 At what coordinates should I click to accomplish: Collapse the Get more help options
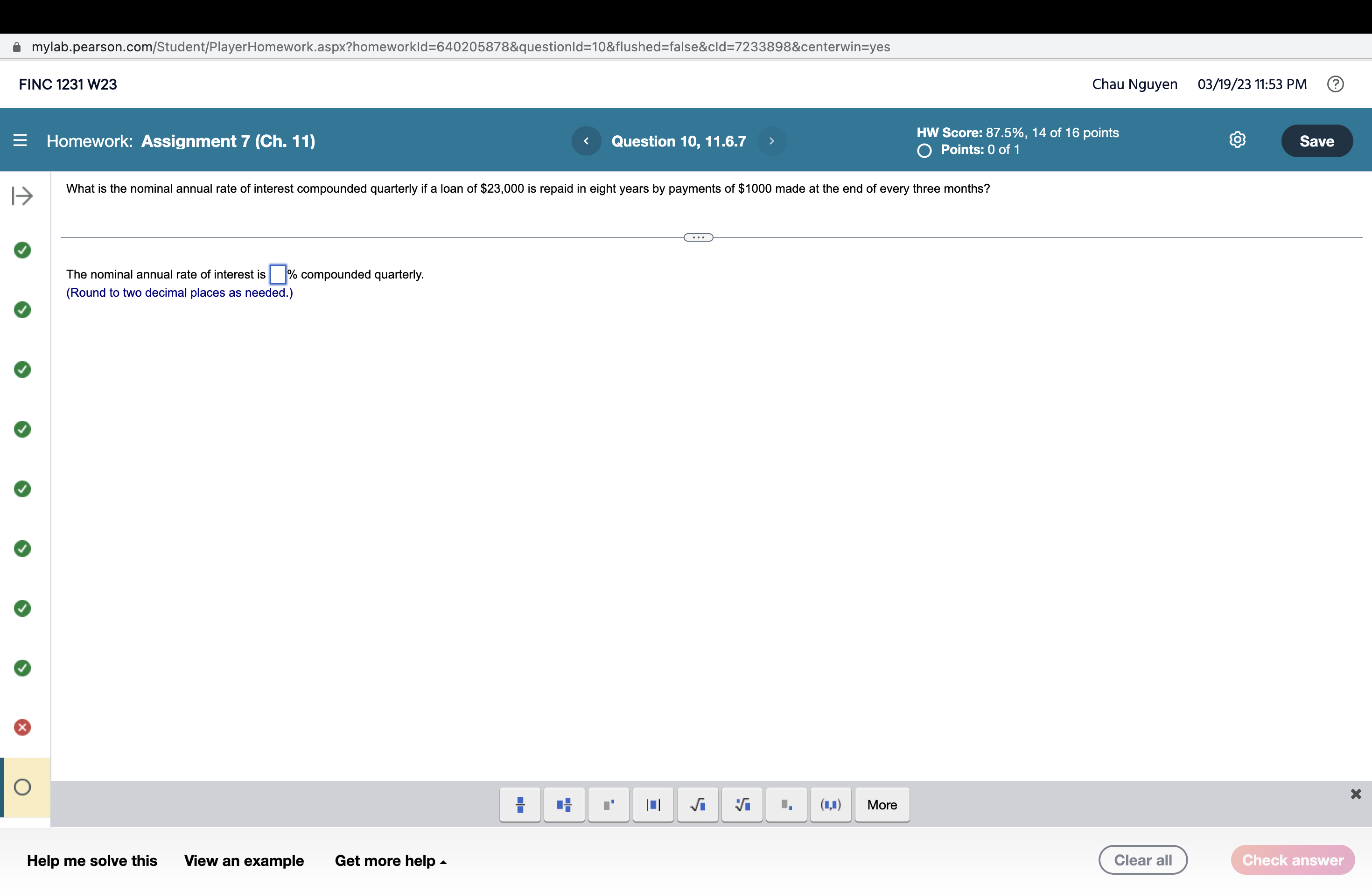[x=391, y=860]
